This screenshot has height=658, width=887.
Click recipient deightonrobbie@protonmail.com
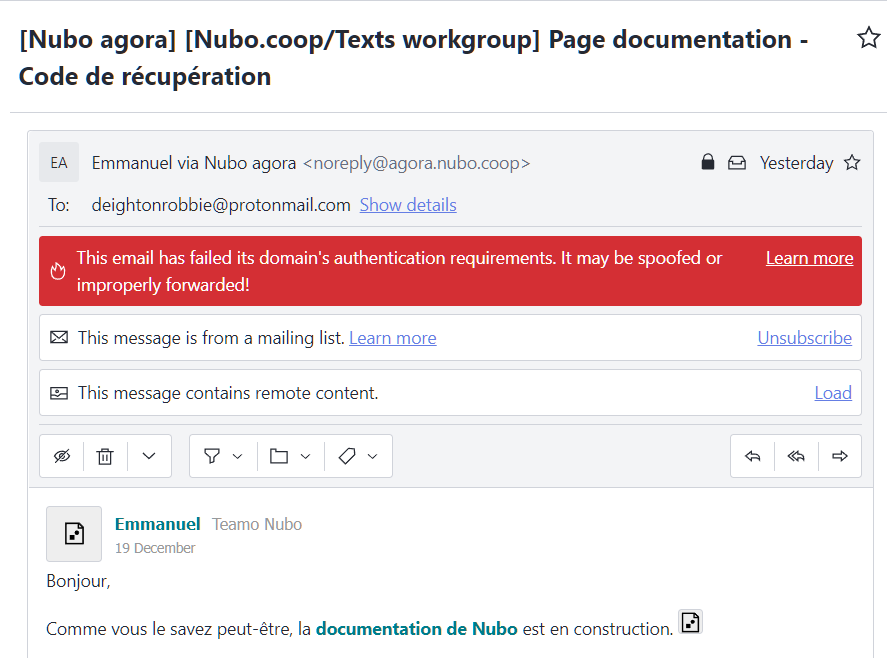[221, 205]
